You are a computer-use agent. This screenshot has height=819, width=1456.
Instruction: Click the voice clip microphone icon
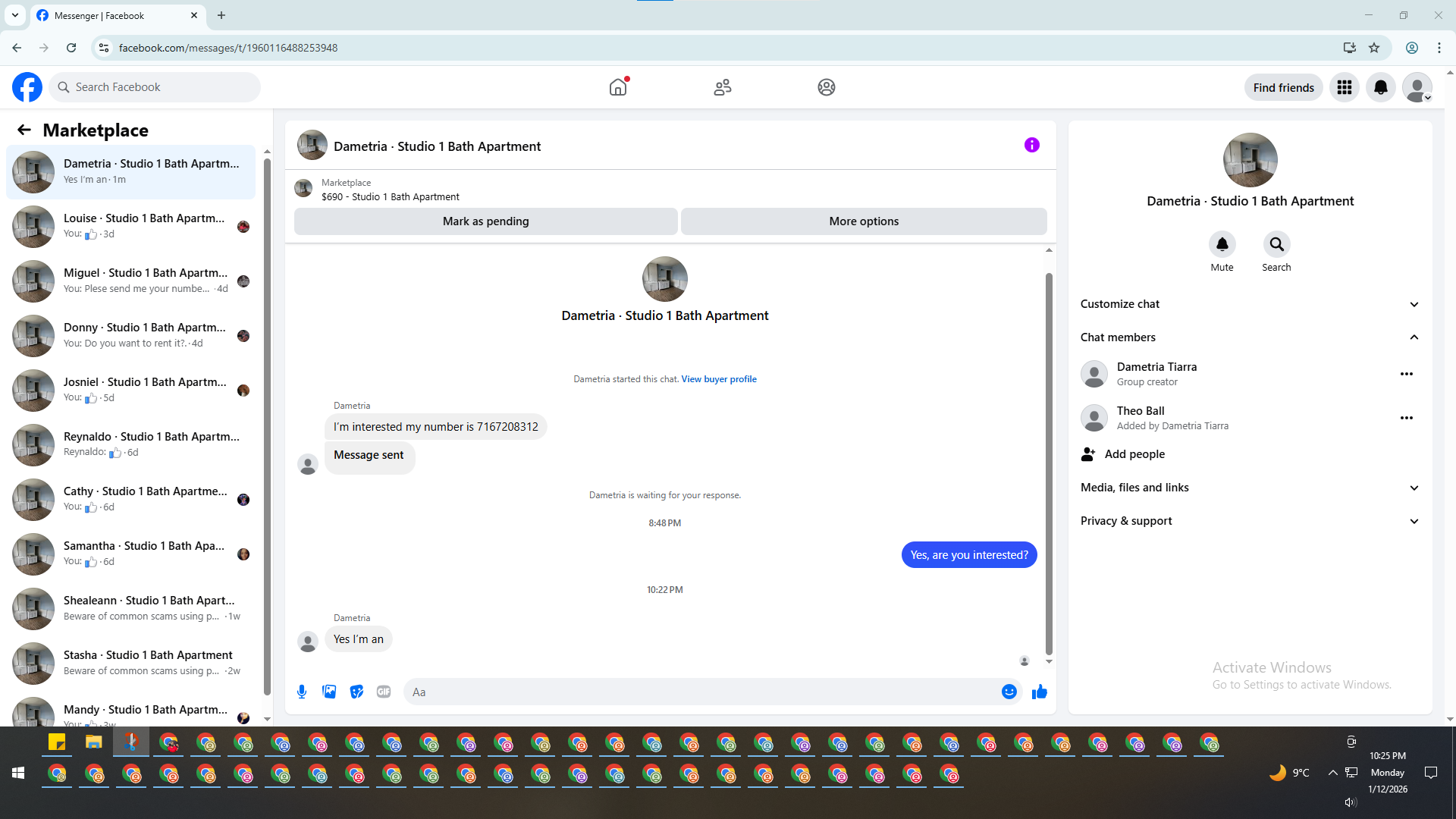pos(302,692)
